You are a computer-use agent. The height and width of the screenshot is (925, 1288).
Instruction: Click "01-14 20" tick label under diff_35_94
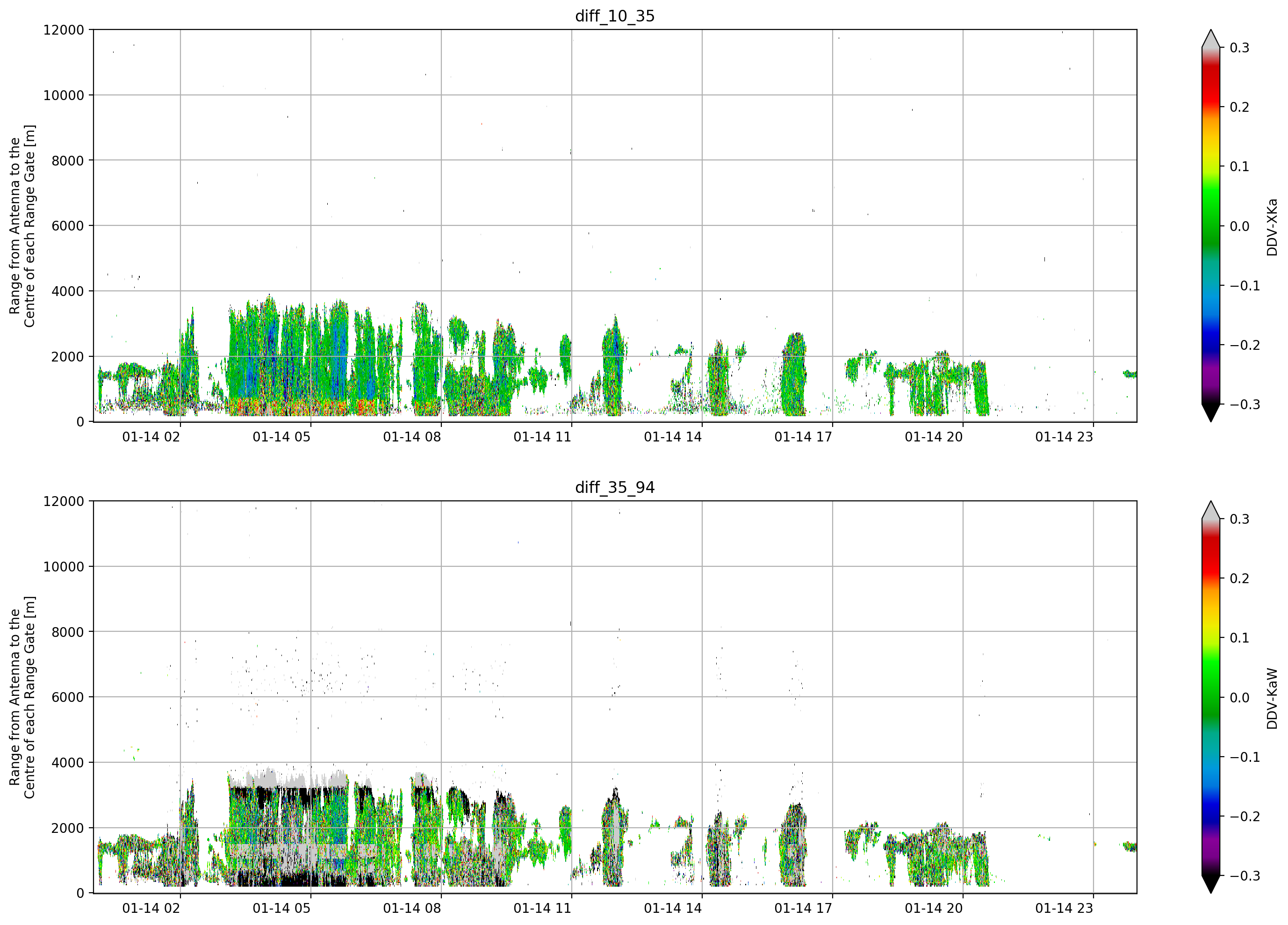click(x=934, y=909)
